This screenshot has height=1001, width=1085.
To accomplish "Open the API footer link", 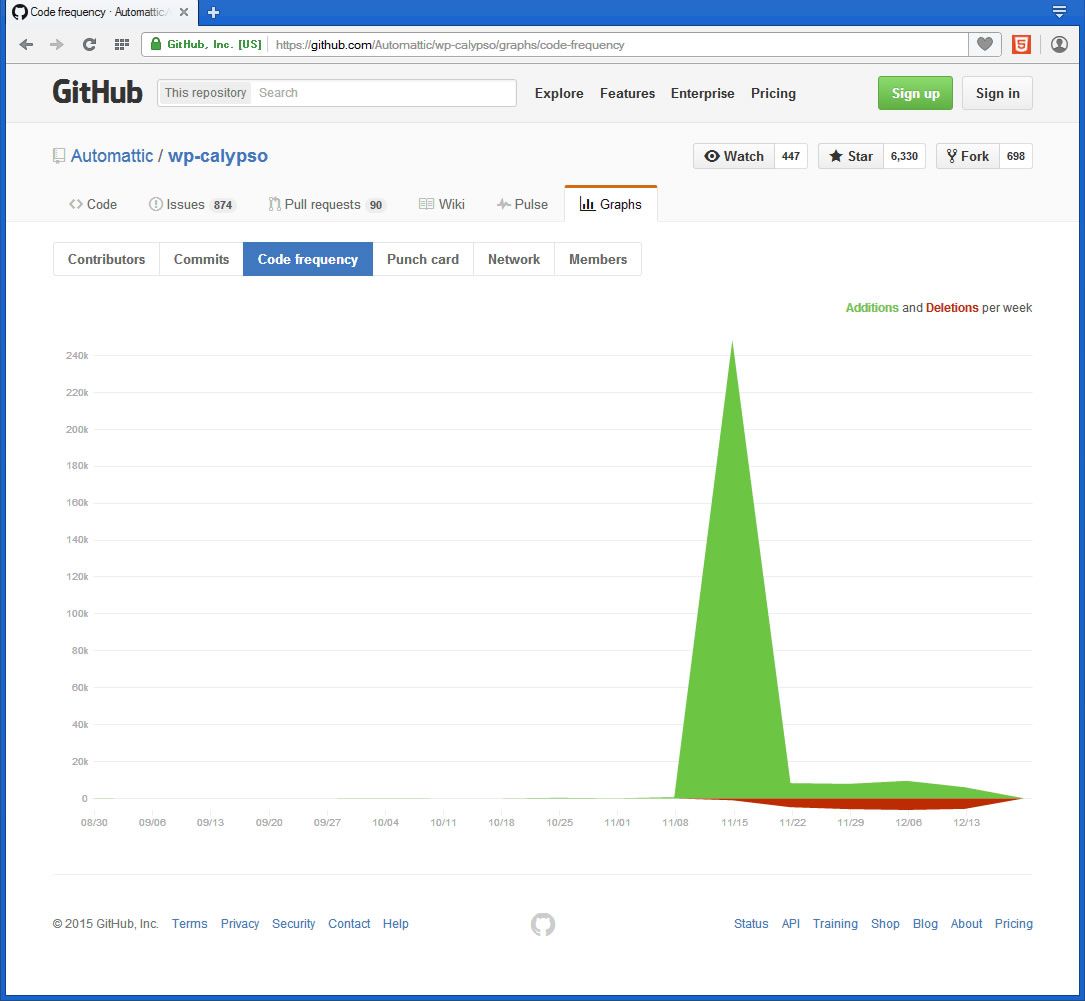I will coord(790,924).
